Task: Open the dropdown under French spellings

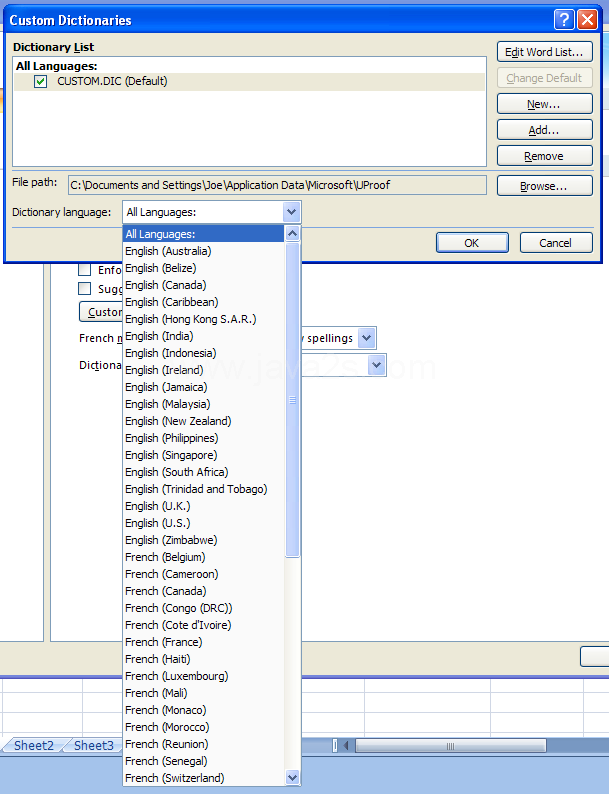Action: pyautogui.click(x=377, y=365)
